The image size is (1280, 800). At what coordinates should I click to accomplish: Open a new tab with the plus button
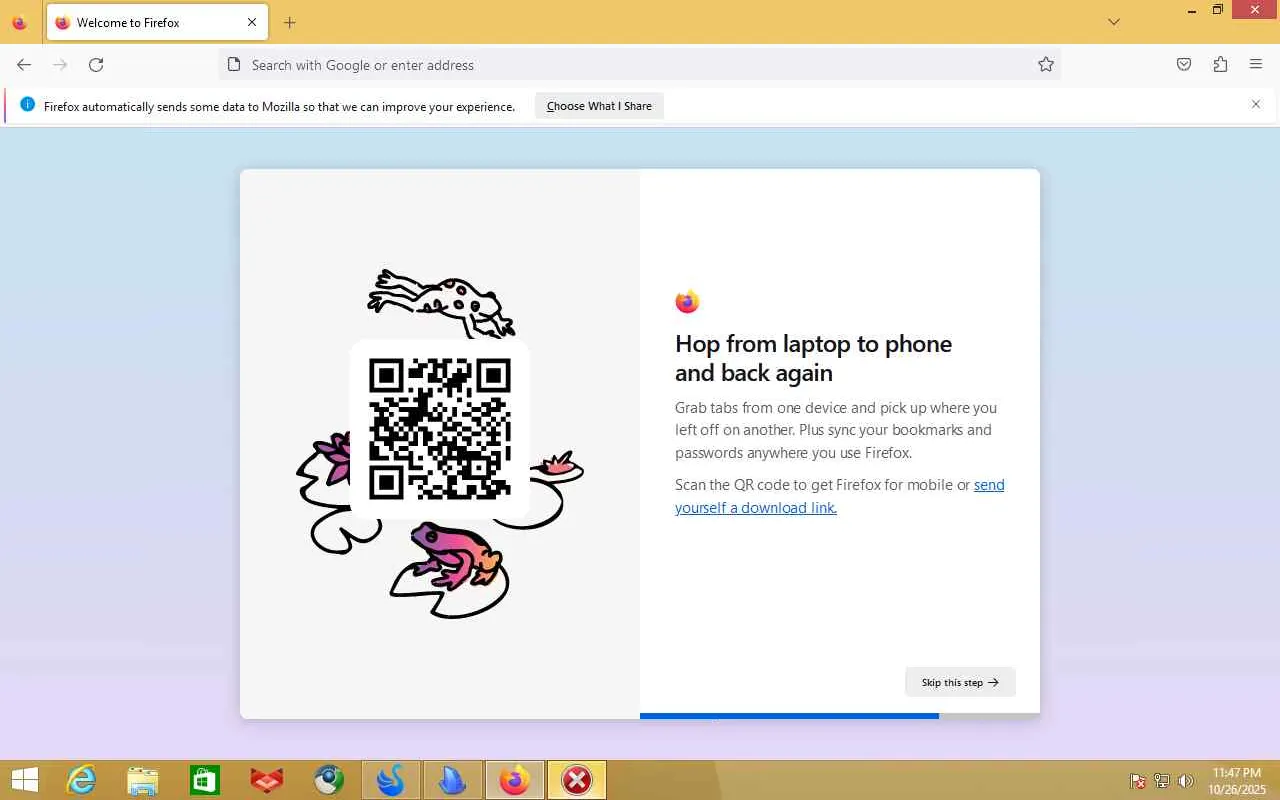[290, 22]
